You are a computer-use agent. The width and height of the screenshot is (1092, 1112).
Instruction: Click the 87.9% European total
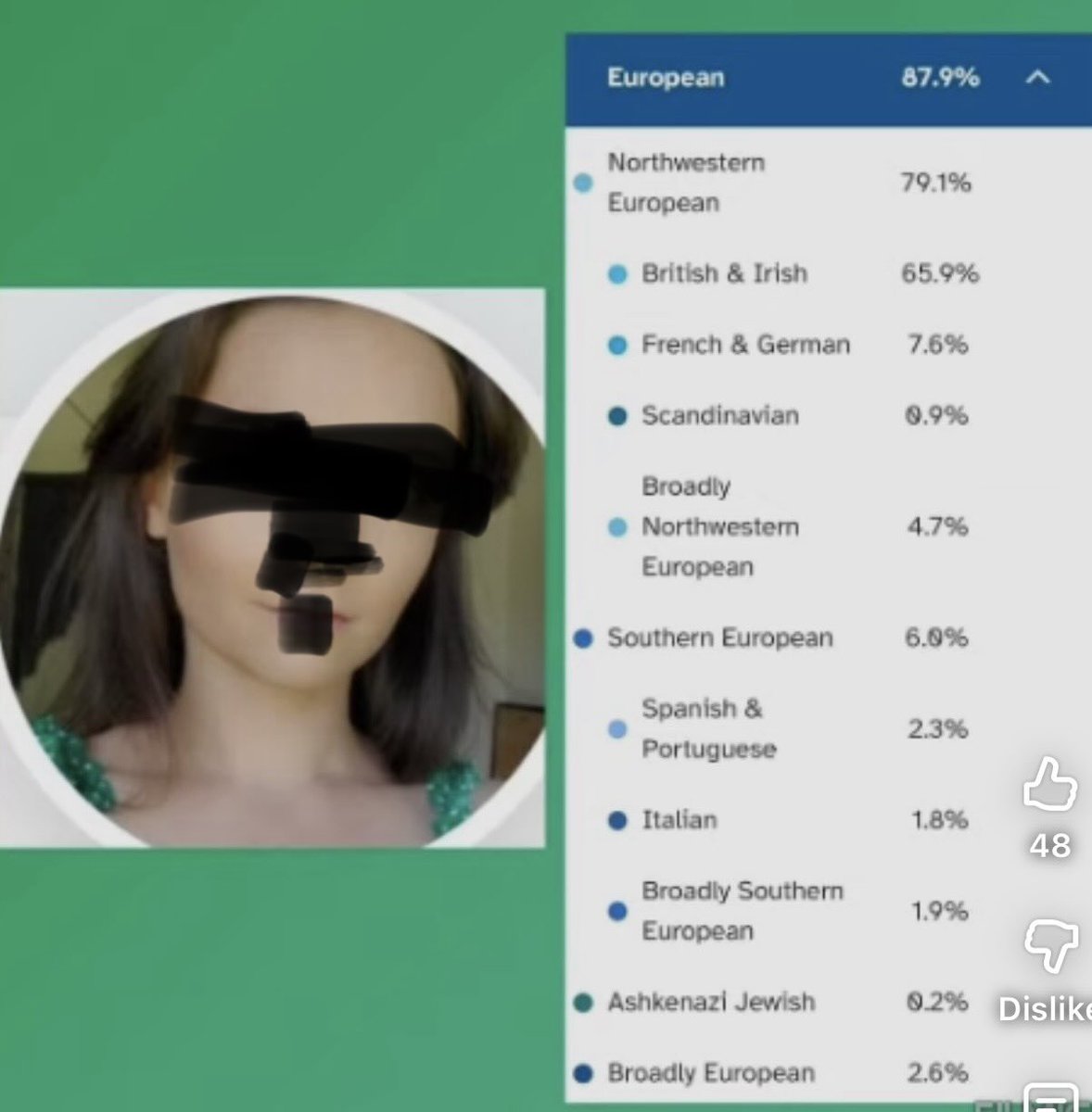click(x=940, y=78)
